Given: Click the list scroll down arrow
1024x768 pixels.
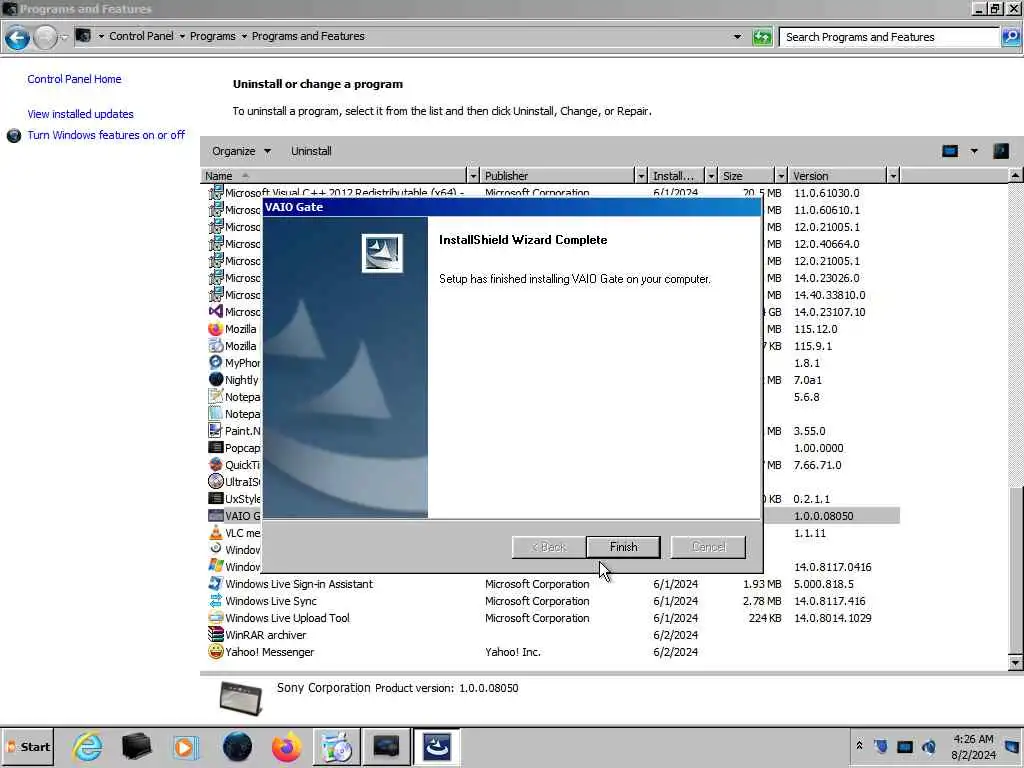Looking at the screenshot, I should pyautogui.click(x=1015, y=663).
